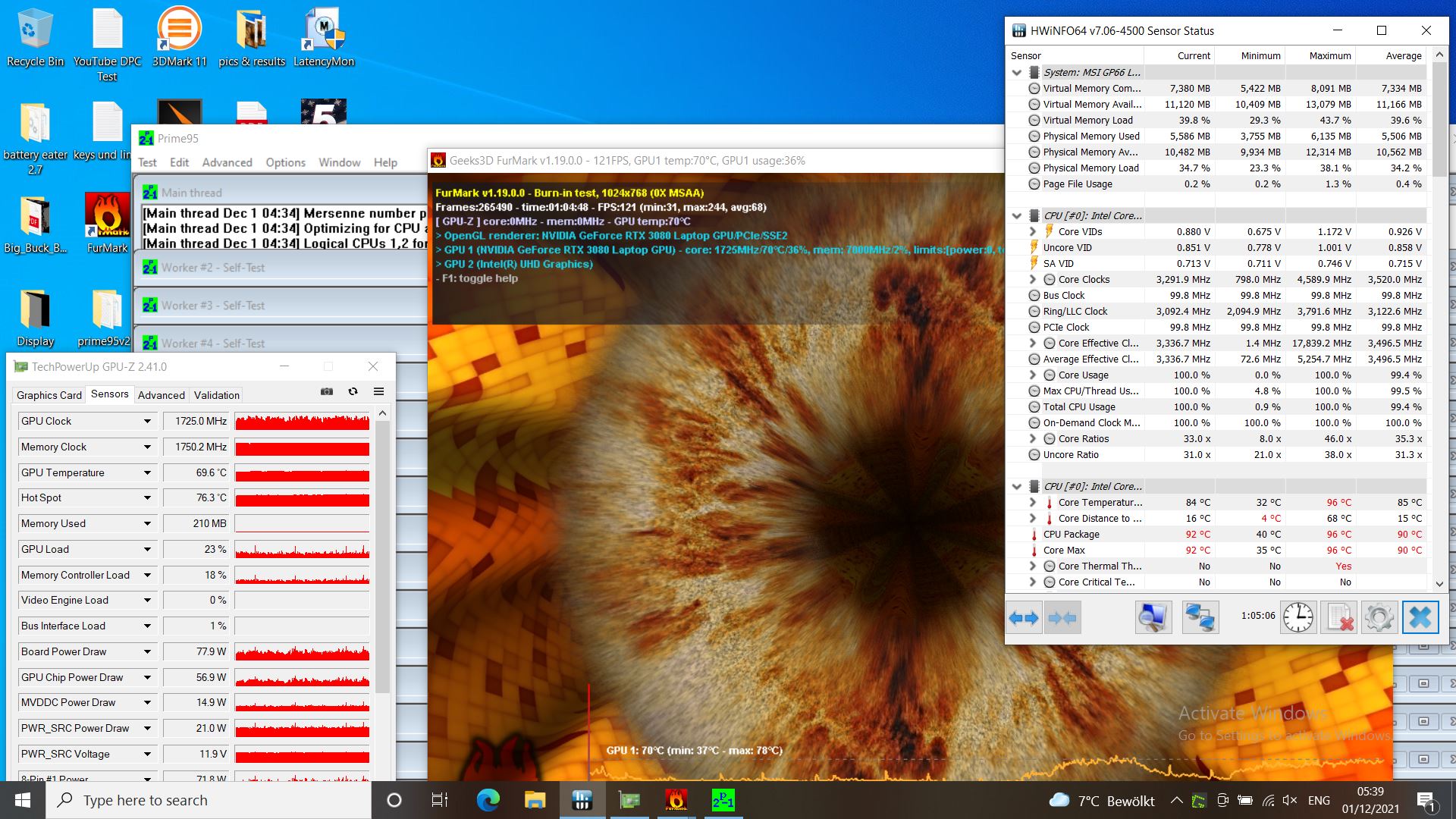
Task: Open GPU Clock sensor dropdown
Action: (147, 422)
